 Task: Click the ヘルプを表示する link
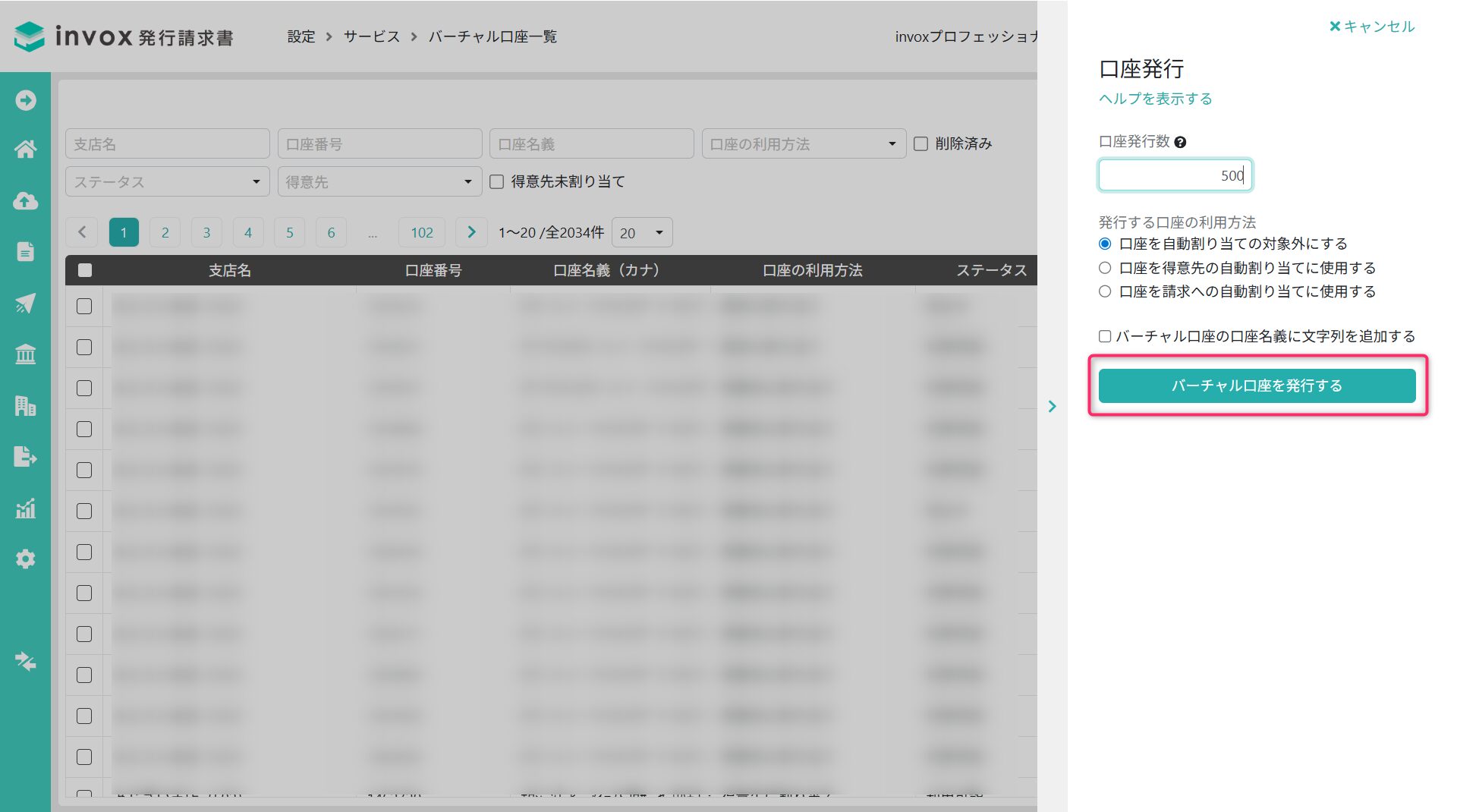(x=1155, y=99)
